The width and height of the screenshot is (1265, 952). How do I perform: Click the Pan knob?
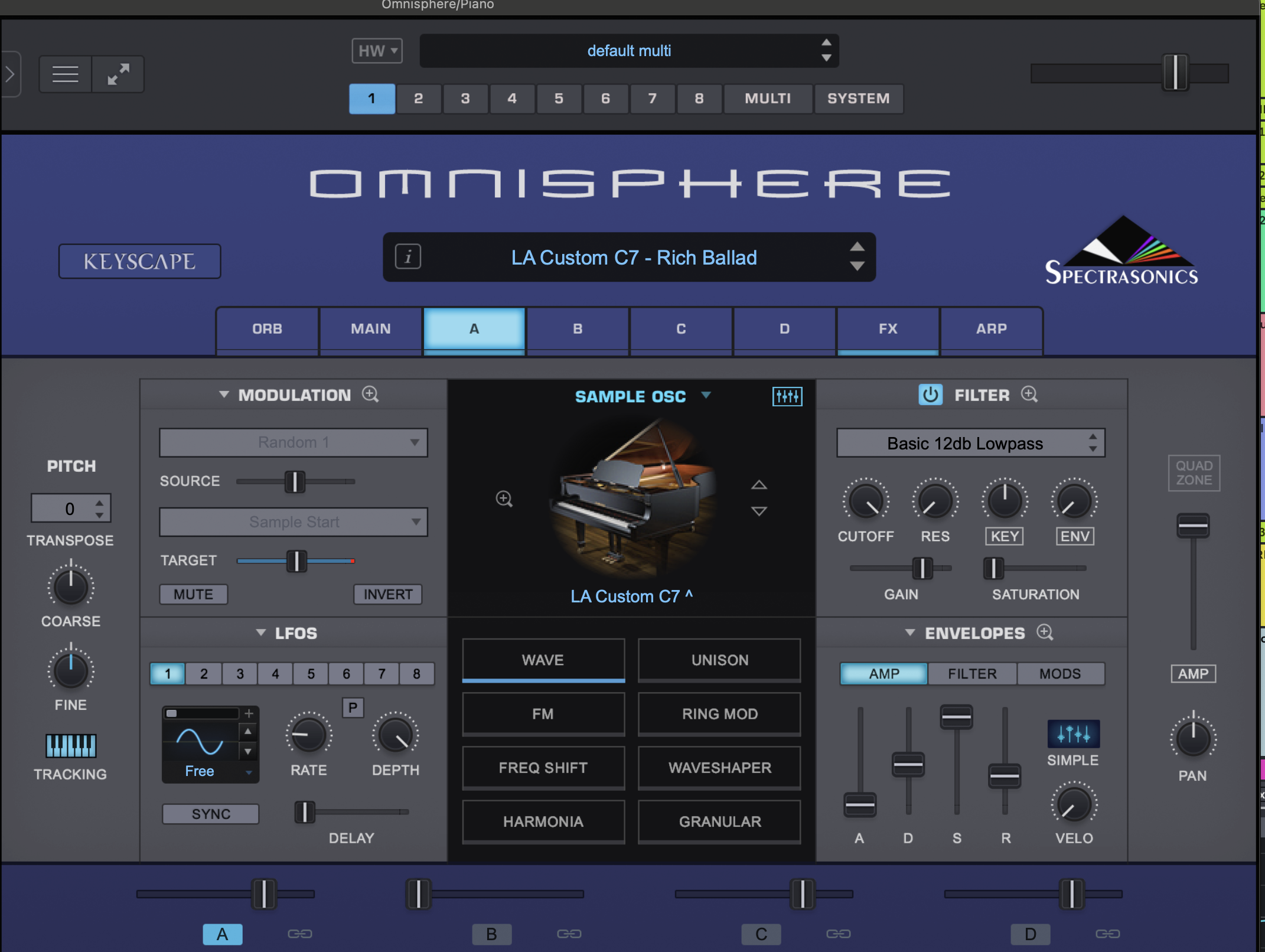1193,738
